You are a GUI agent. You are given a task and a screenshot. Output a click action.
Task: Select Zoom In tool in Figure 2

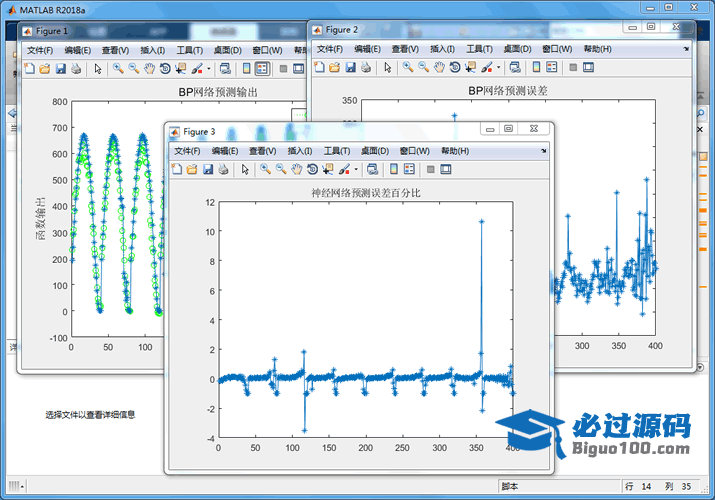point(408,67)
